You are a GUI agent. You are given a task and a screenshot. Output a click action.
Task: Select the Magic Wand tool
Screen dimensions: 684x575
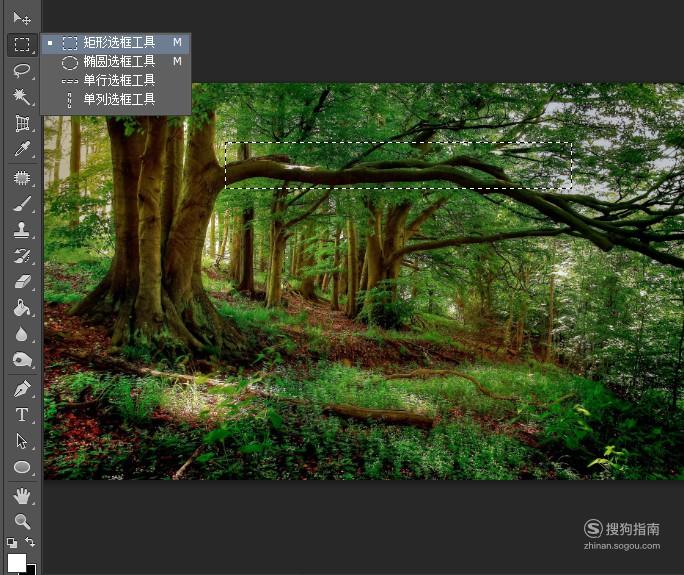(x=21, y=96)
